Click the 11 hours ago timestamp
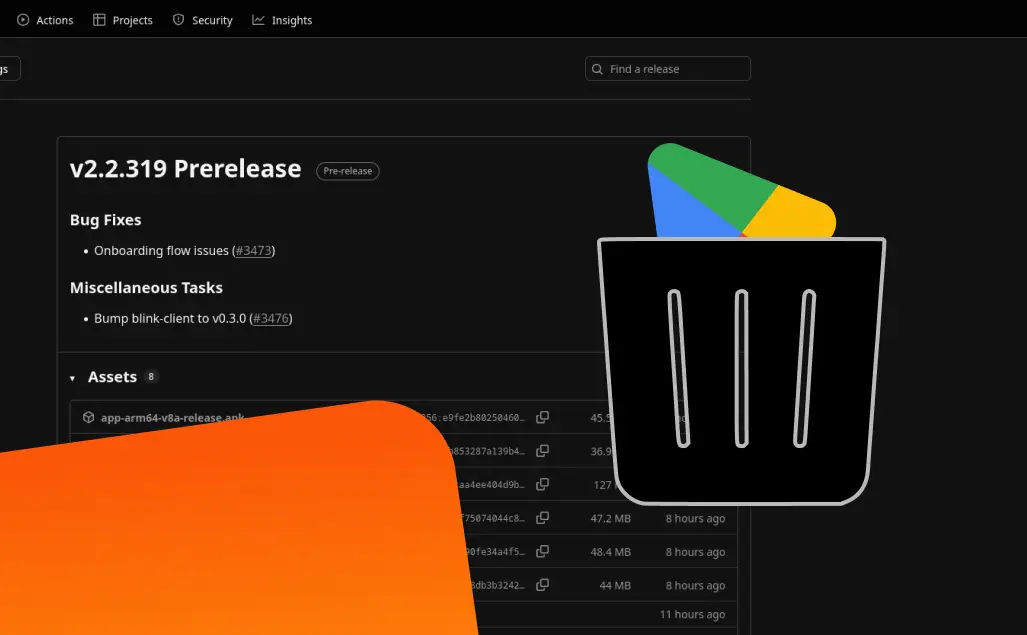1027x635 pixels. 692,615
